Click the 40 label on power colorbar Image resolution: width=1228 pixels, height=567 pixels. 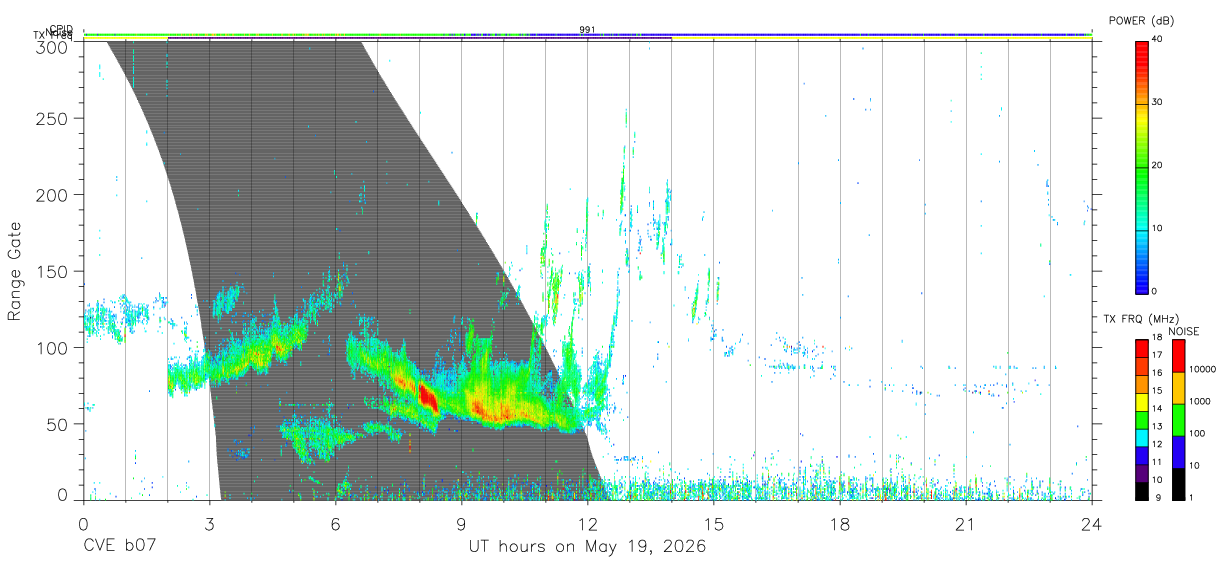coord(1159,40)
